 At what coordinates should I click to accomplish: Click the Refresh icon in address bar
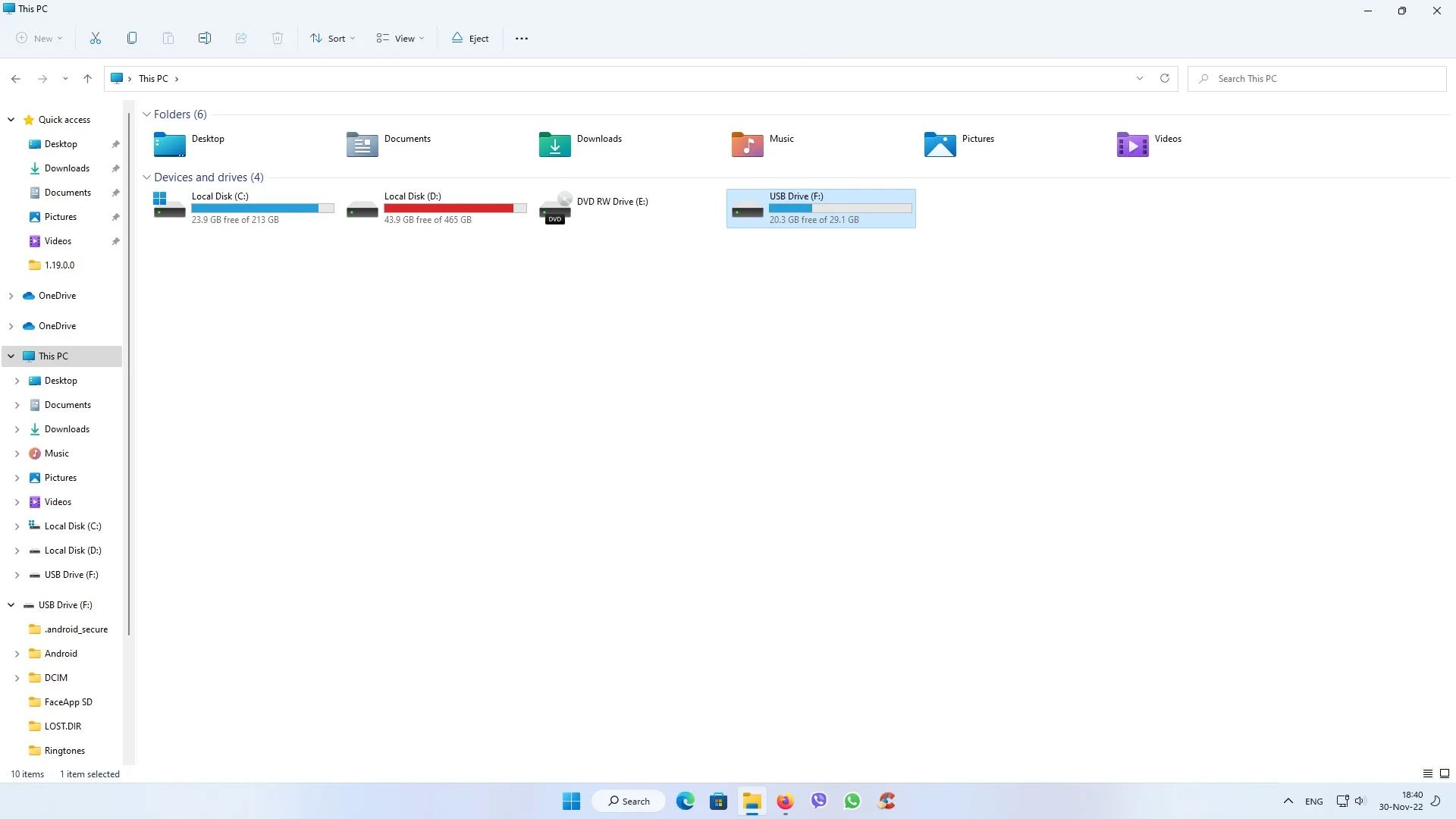(x=1165, y=78)
